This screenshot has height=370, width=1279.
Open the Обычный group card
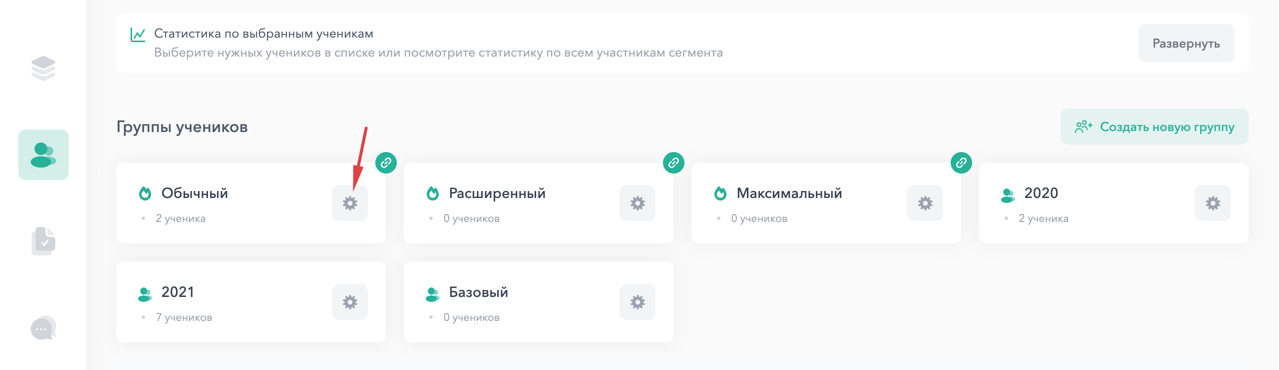[x=251, y=203]
